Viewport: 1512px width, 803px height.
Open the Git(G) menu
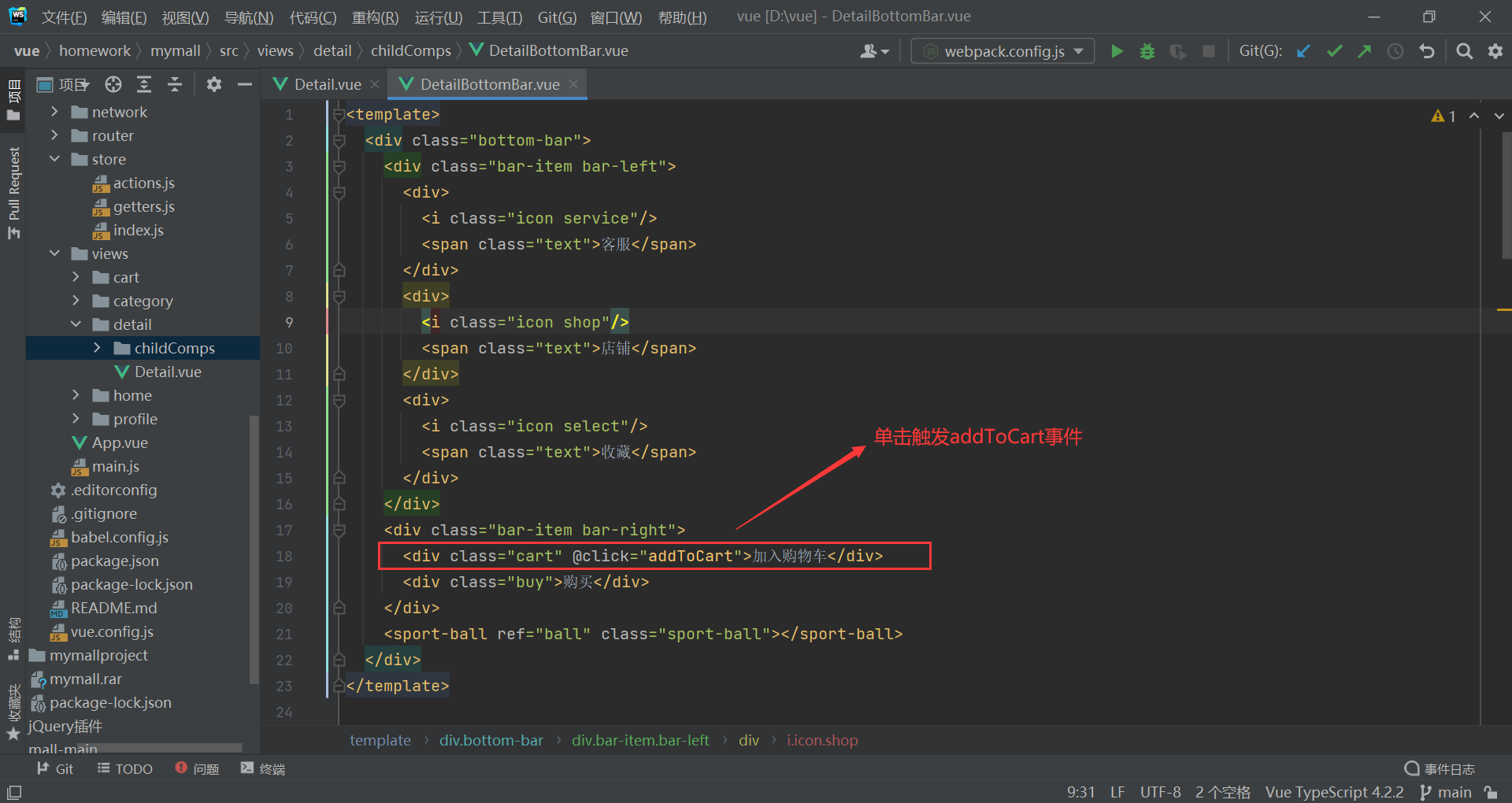pyautogui.click(x=557, y=17)
